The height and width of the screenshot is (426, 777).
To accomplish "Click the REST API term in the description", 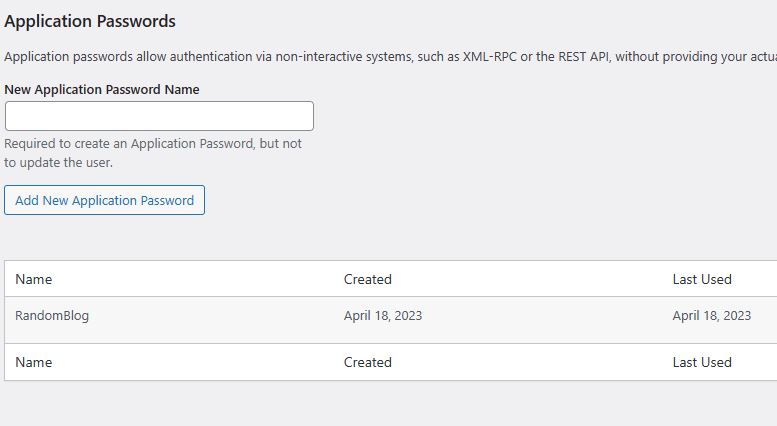I will [580, 57].
